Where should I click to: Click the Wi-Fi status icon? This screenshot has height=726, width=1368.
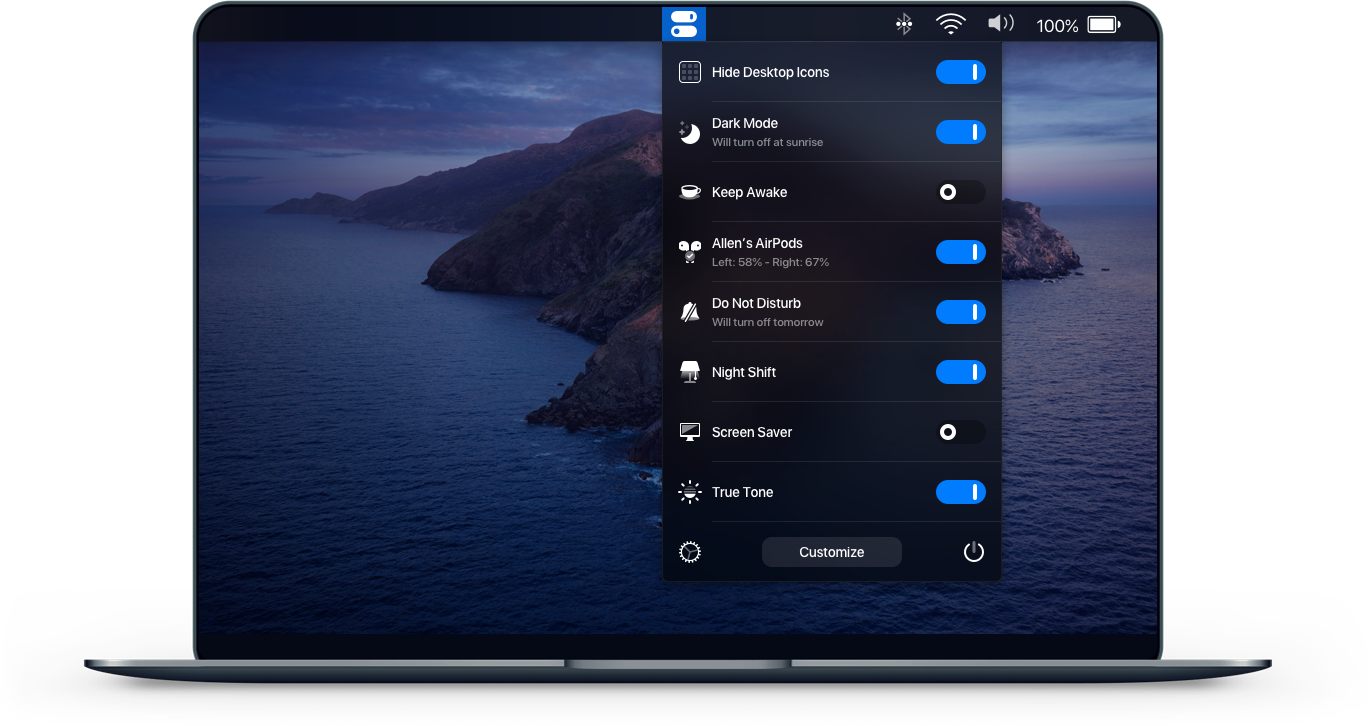point(950,25)
